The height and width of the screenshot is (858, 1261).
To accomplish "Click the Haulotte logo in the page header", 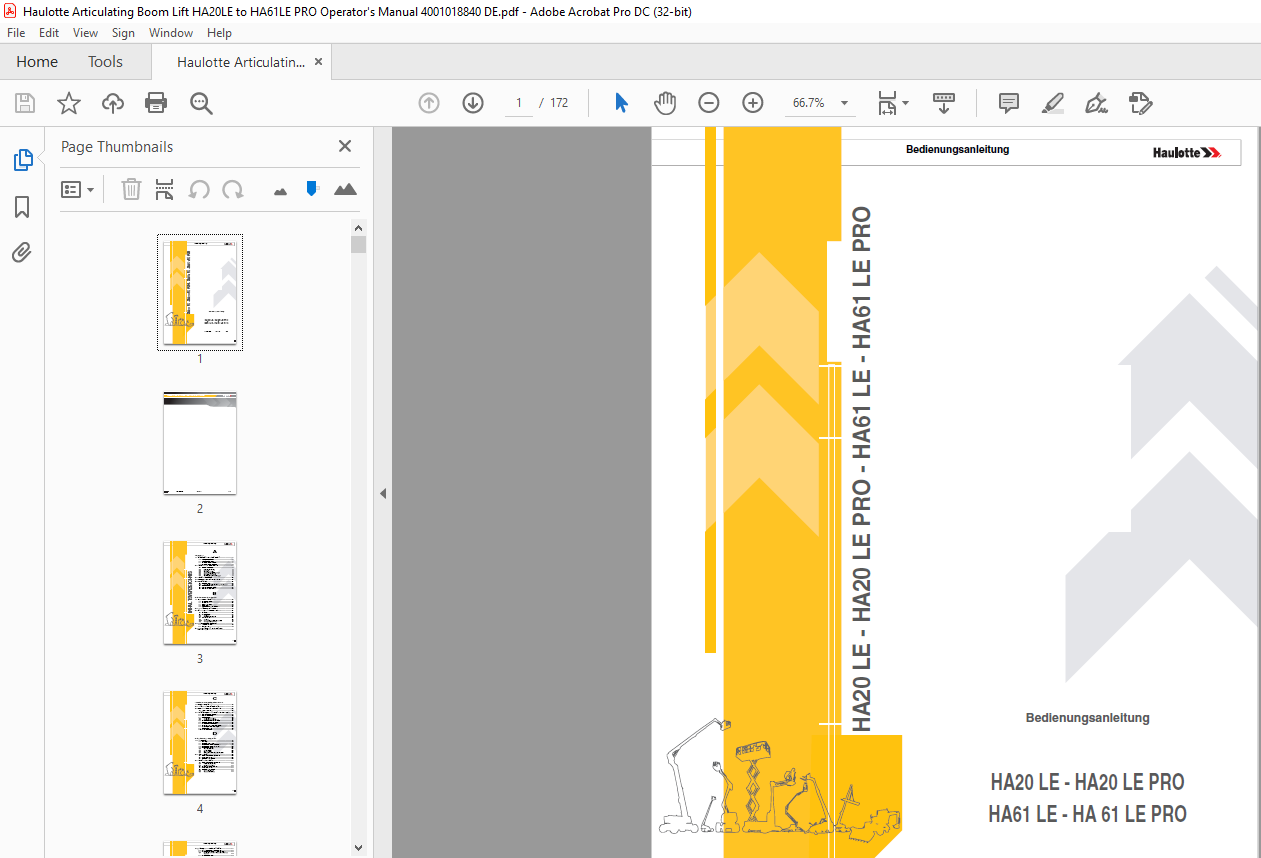I will (1187, 153).
